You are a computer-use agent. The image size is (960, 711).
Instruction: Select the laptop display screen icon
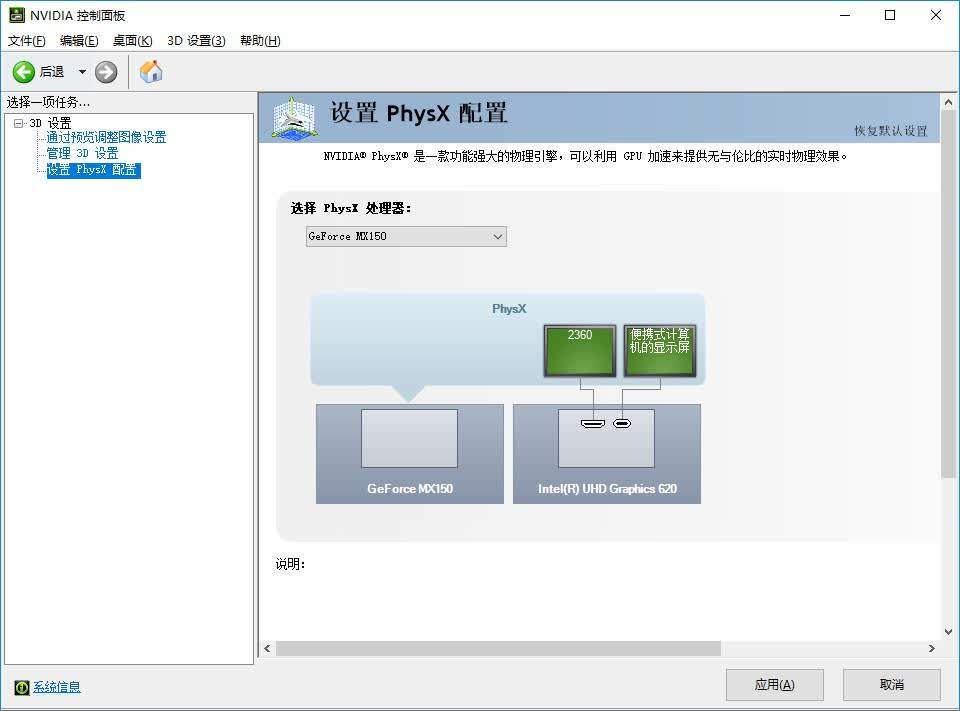(x=659, y=350)
